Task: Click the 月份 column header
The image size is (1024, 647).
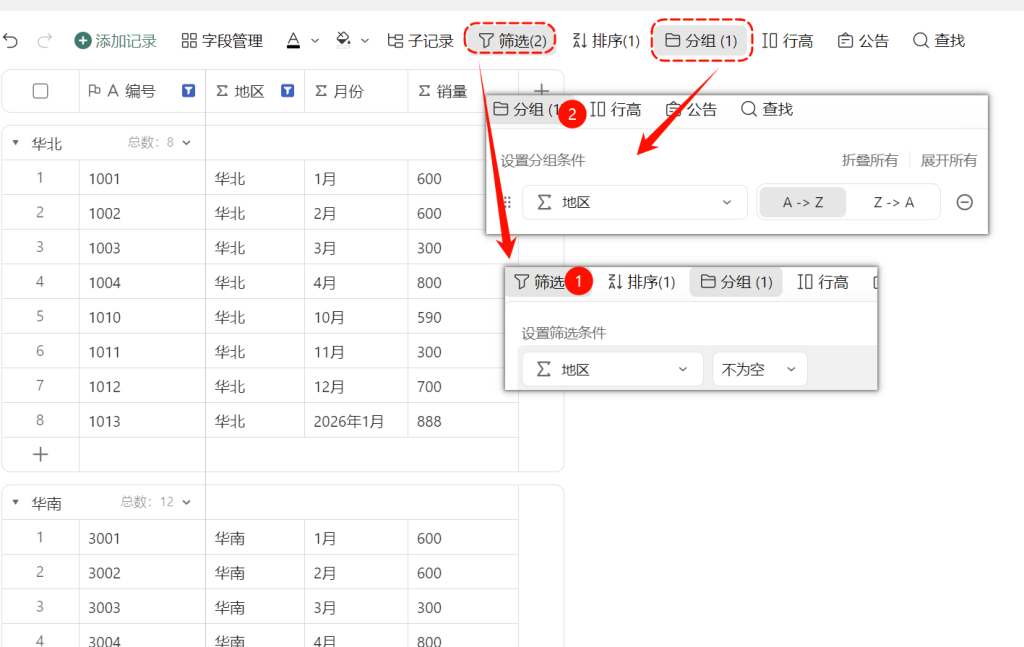Action: tap(356, 91)
